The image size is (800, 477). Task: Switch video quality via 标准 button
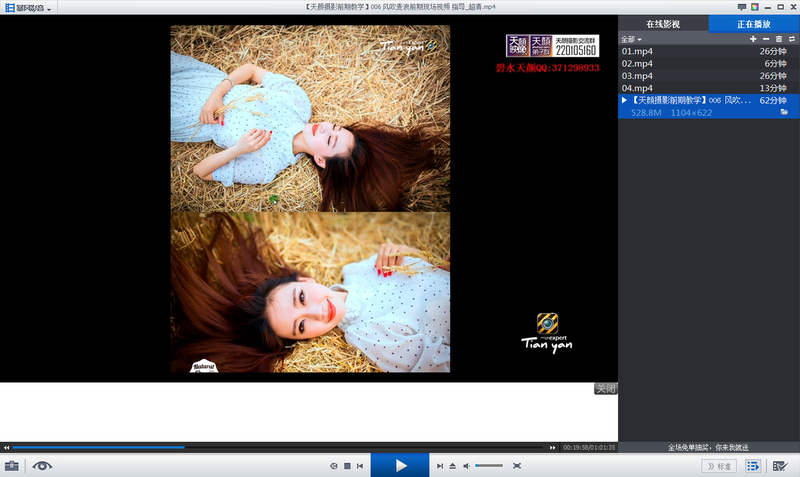pyautogui.click(x=719, y=466)
